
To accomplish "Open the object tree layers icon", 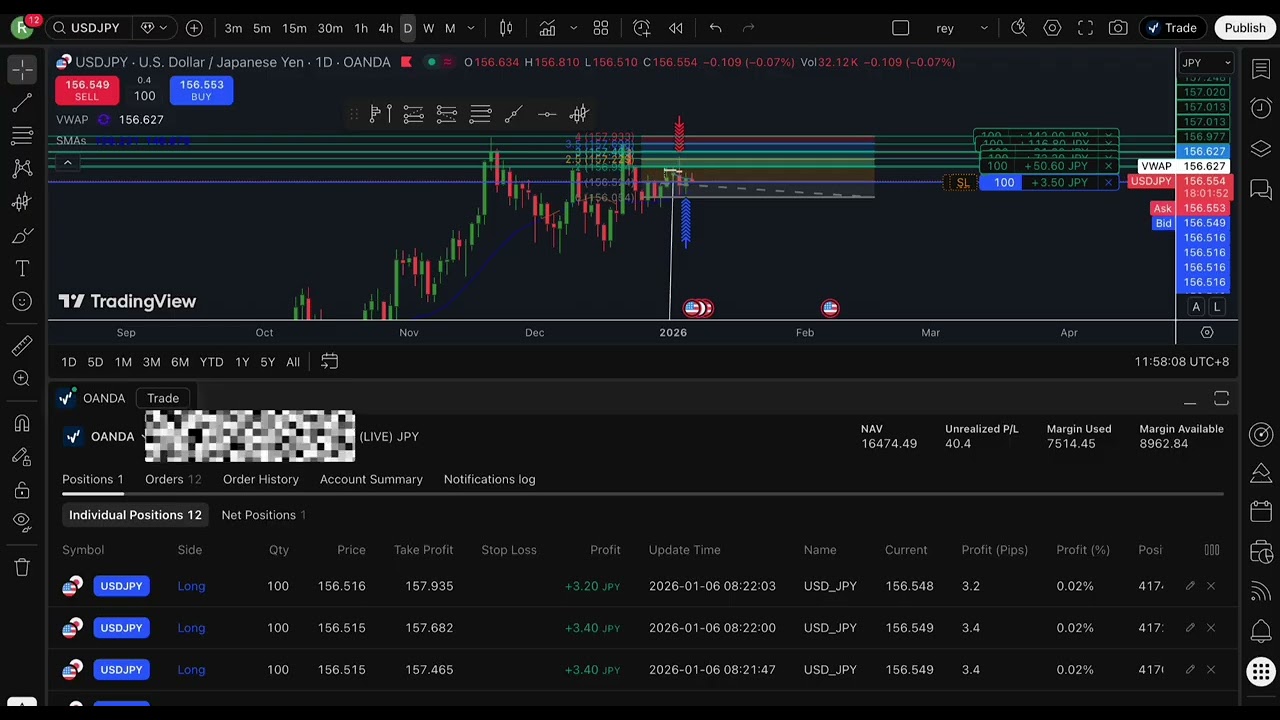I will pos(1261,149).
